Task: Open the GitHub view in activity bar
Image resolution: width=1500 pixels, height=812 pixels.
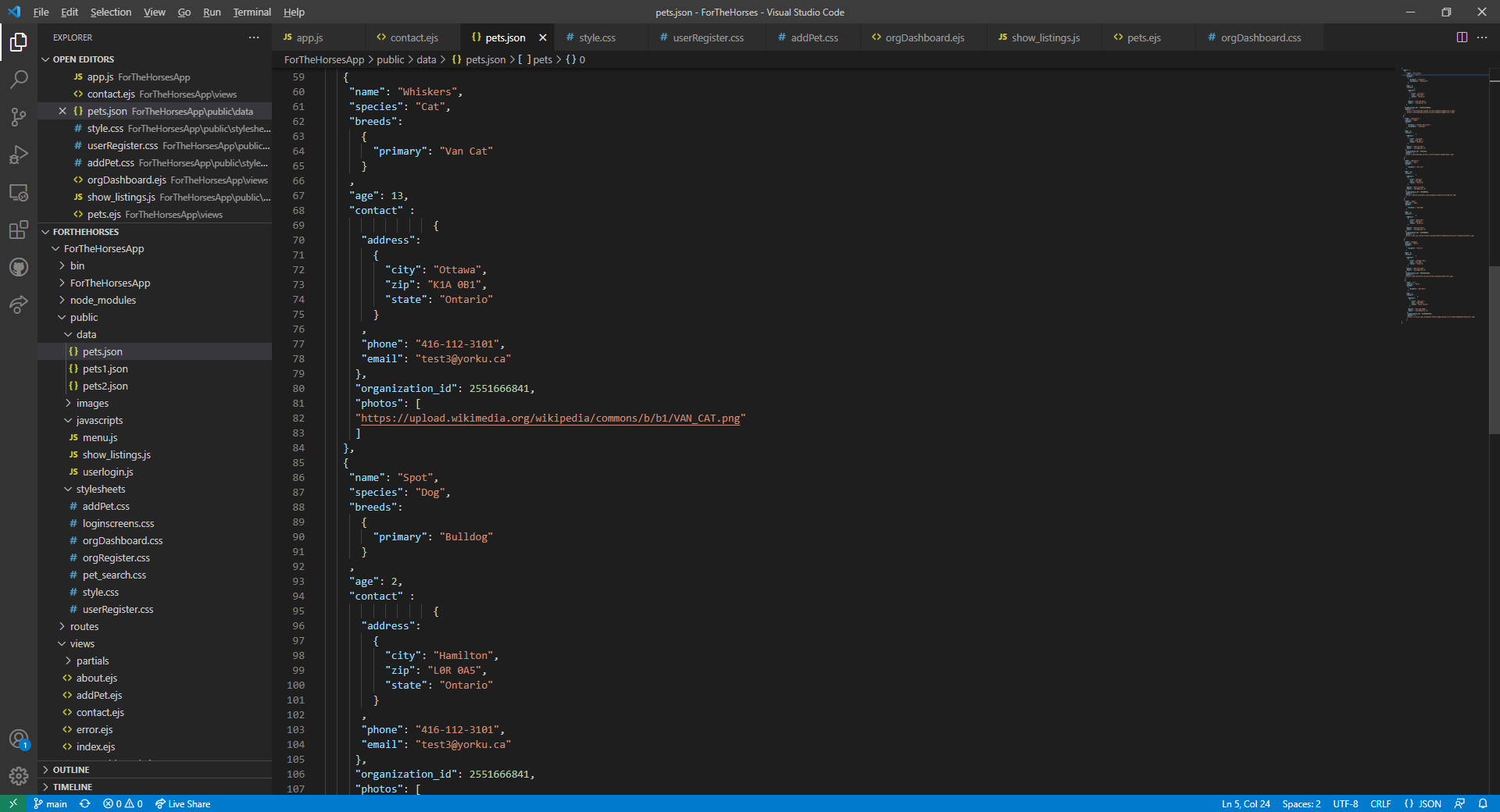Action: pos(19,267)
